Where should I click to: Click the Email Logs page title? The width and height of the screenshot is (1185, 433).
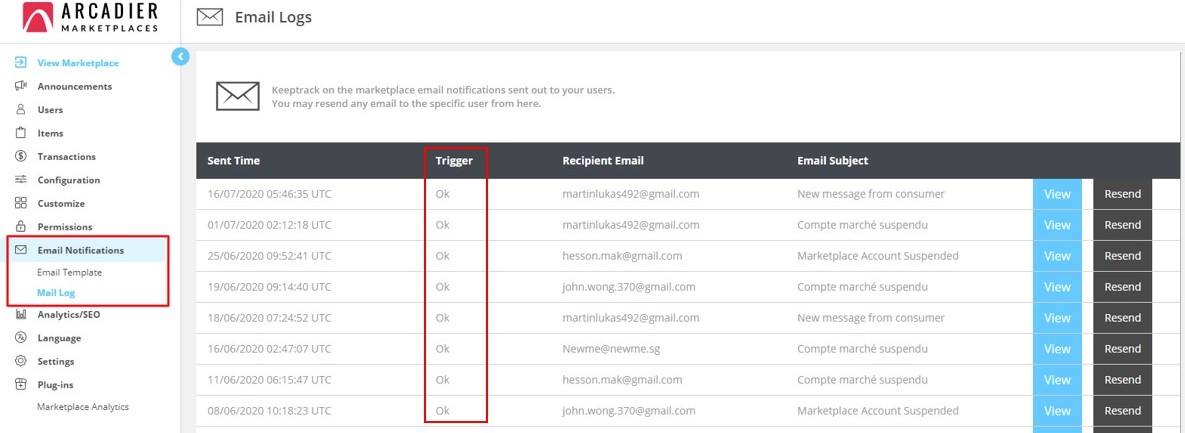tap(273, 17)
